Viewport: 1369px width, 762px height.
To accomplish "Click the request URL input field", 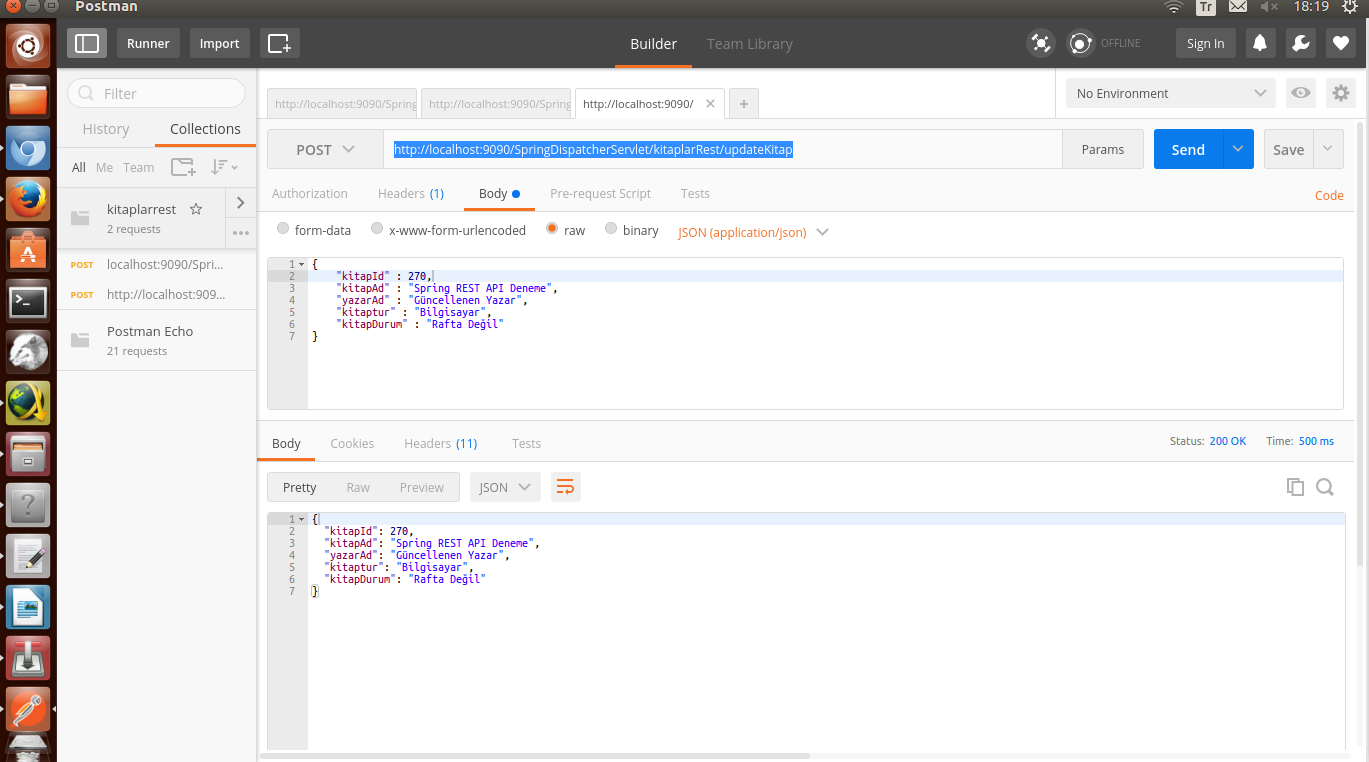I will point(722,149).
